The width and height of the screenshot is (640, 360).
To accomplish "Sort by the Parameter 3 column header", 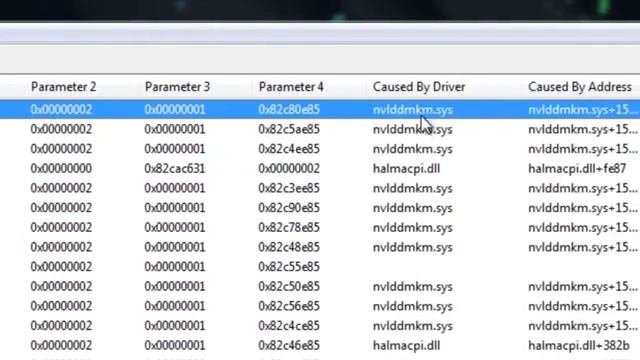I will click(177, 87).
